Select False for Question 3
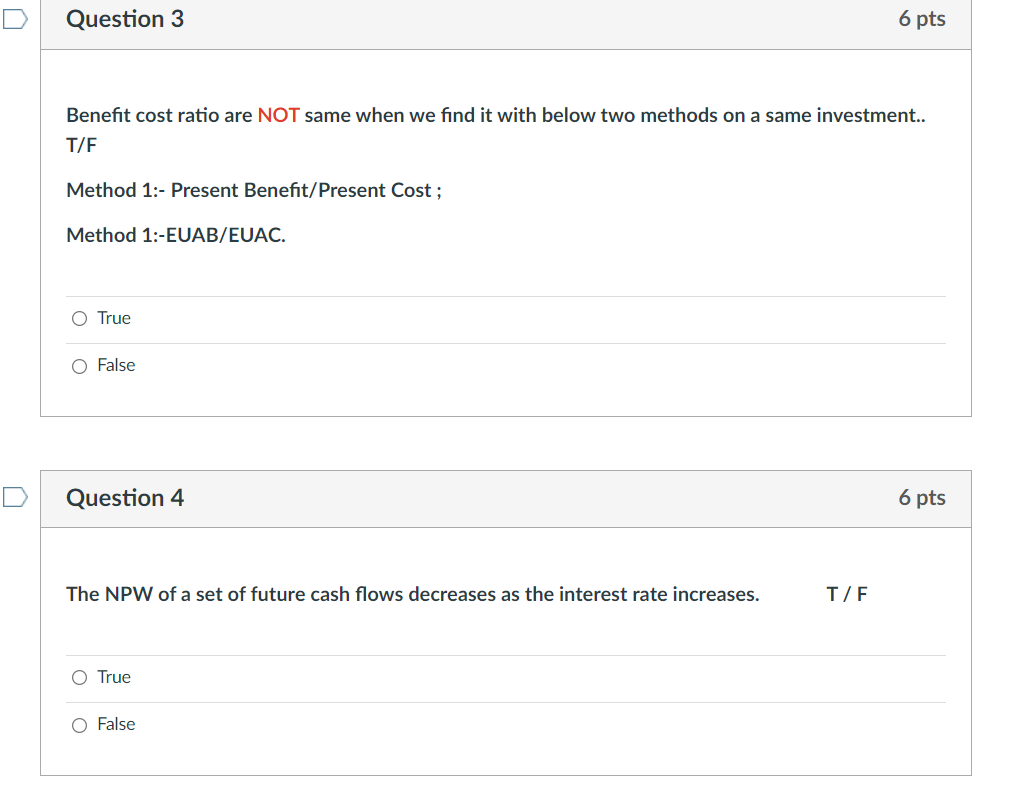 [79, 366]
